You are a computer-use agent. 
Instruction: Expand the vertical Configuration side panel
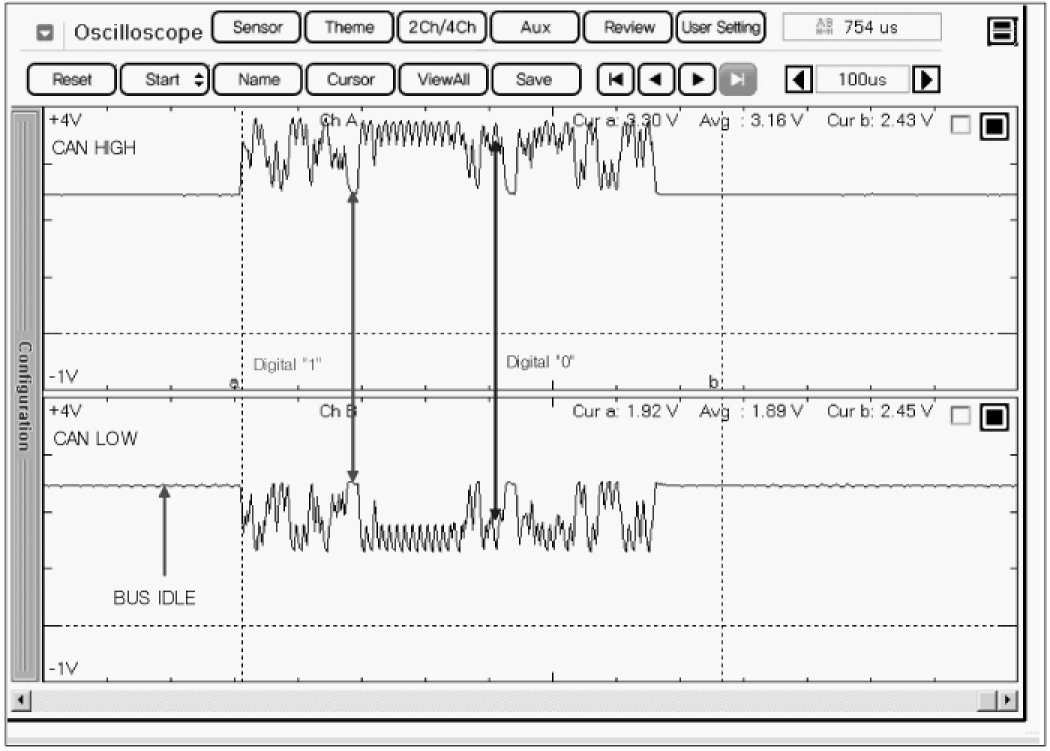(x=26, y=395)
